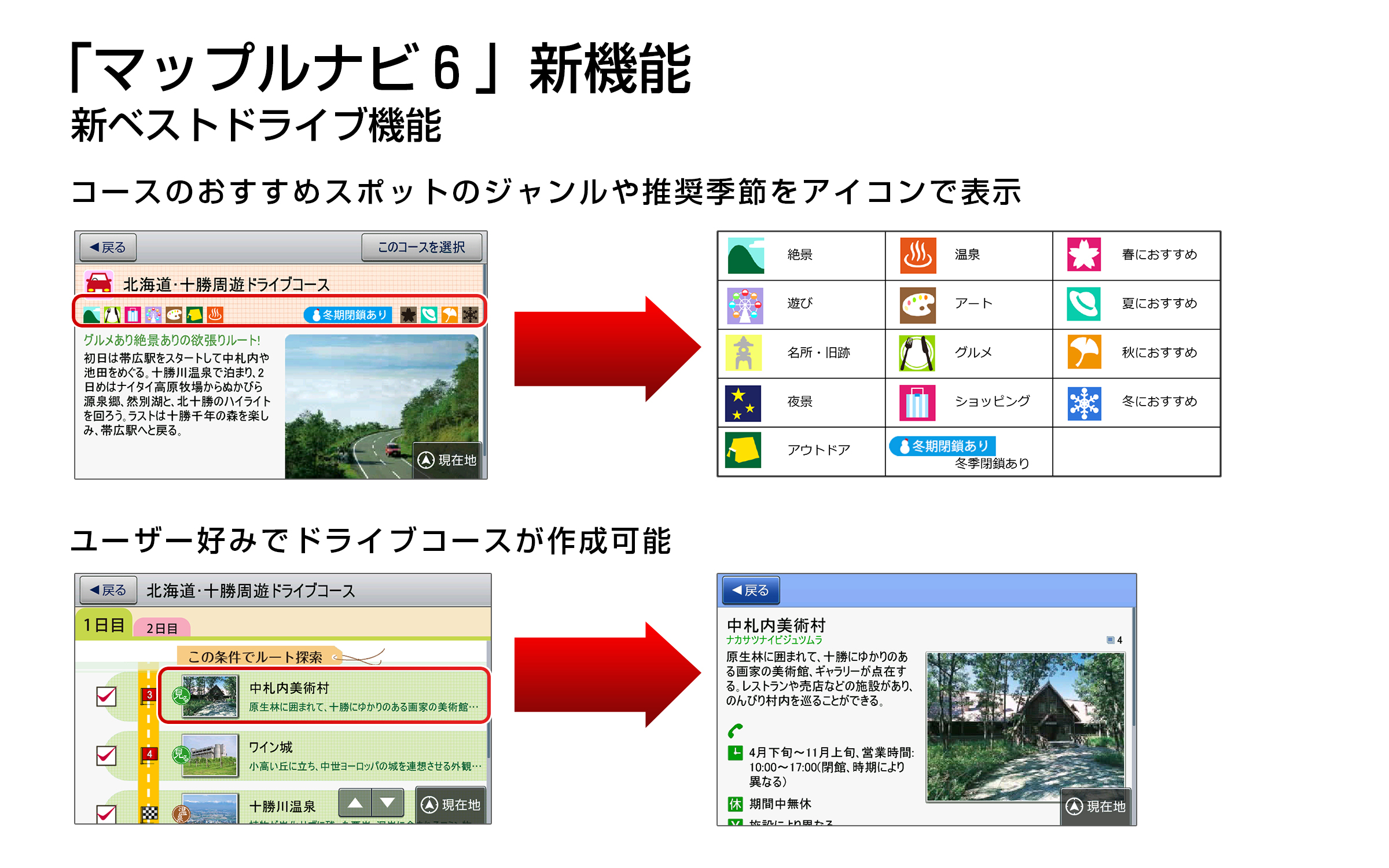
Task: Tap the green clock hours icon in spot detail
Action: 735,753
